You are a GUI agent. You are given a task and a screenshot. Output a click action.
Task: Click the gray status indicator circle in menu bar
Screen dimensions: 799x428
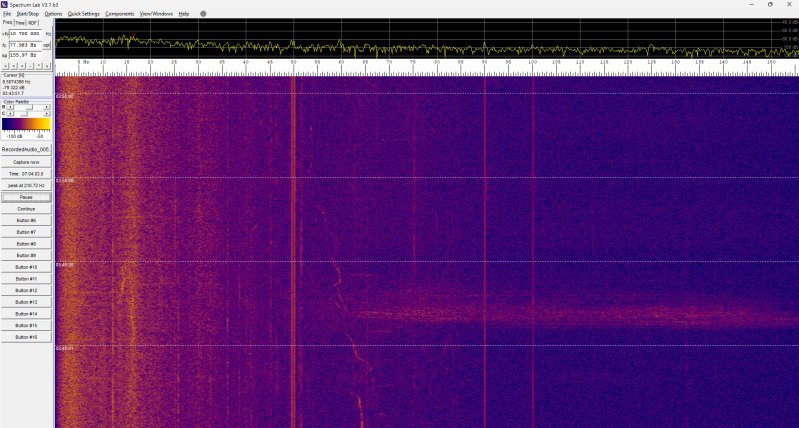coord(203,14)
